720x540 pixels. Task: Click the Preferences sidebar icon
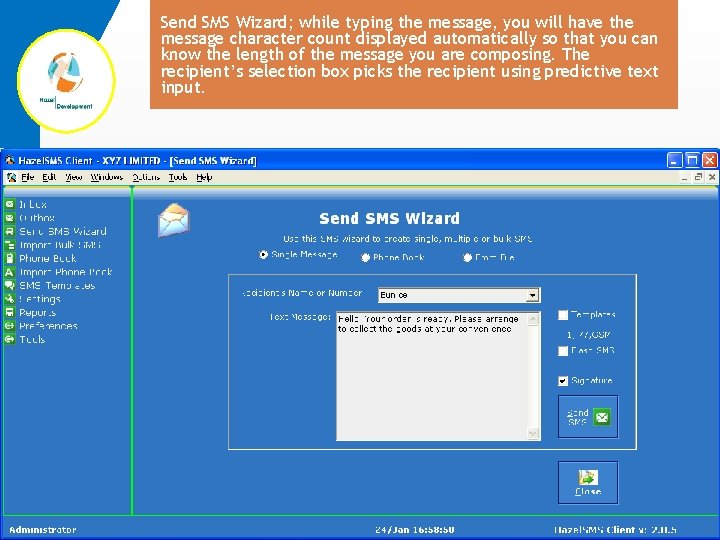click(9, 326)
